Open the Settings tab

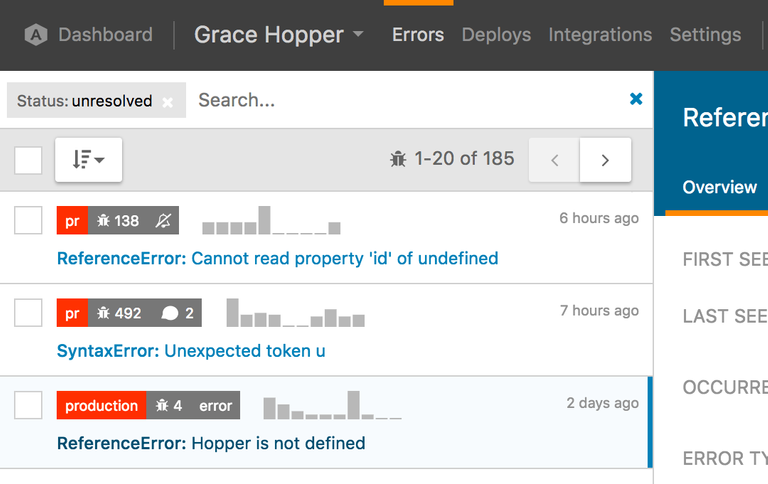click(705, 35)
